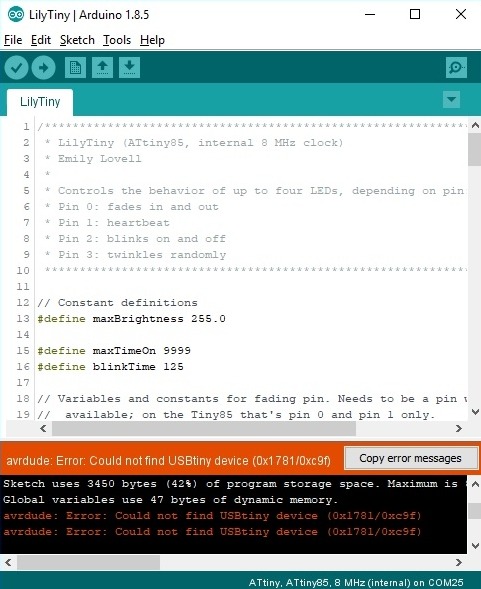Select the LilyTiny sketch tab
The image size is (481, 589).
click(x=40, y=102)
